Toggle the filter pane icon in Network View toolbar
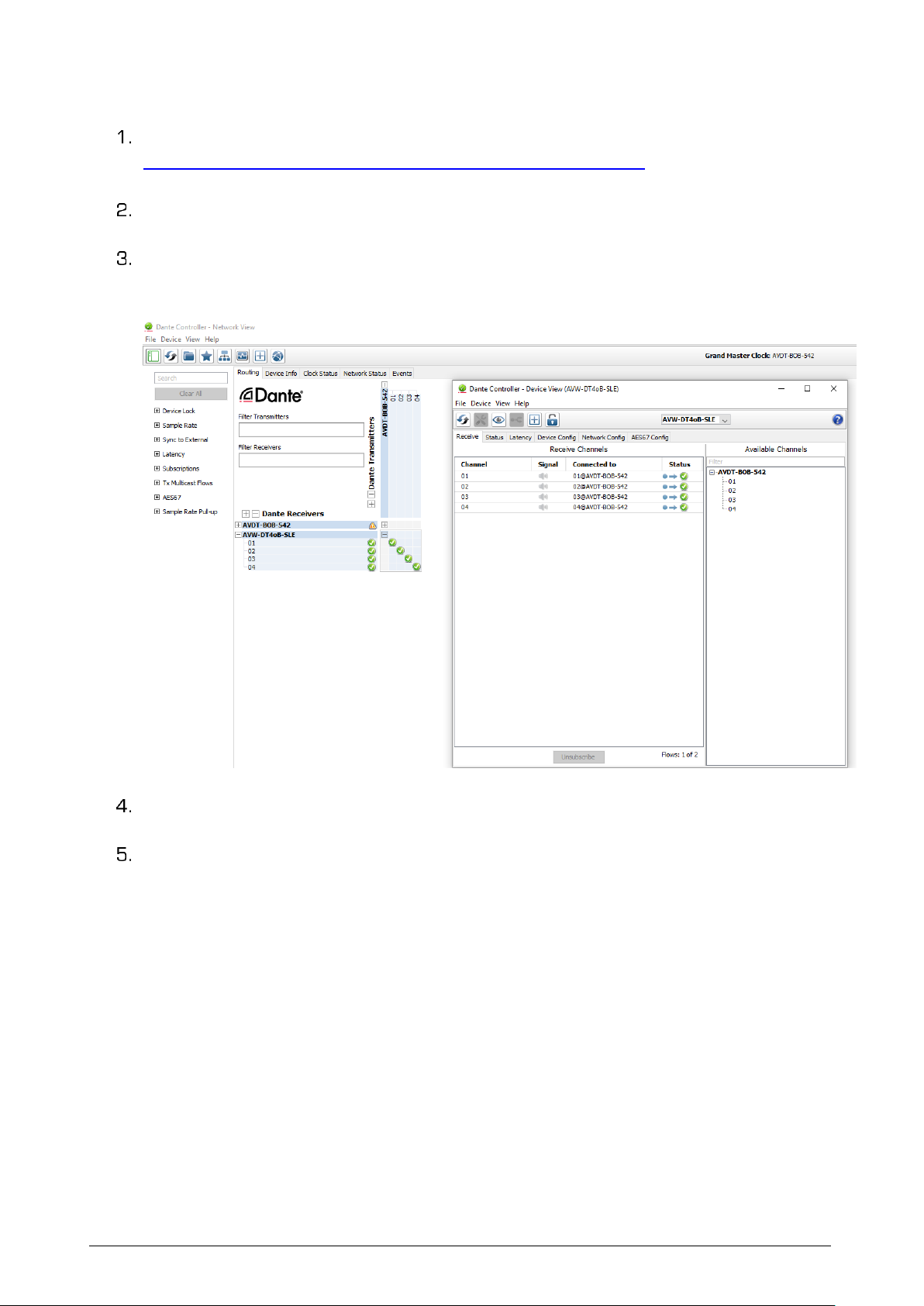924x1306 pixels. click(x=153, y=356)
